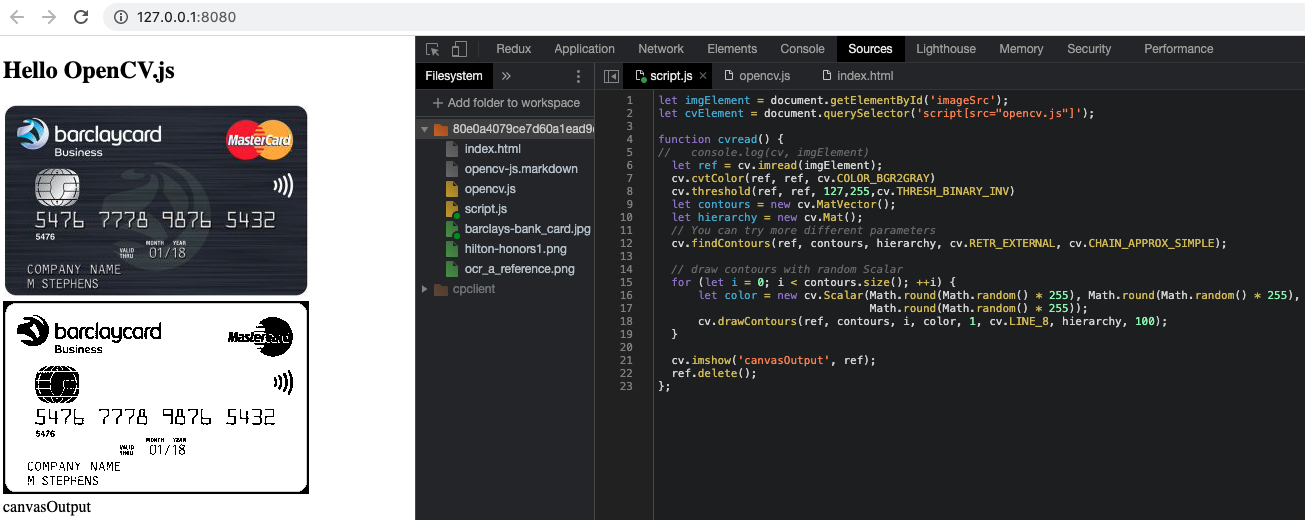Click the cv.imshow('canvasOutput', ref) line
Viewport: 1305px width, 520px height.
[x=774, y=360]
